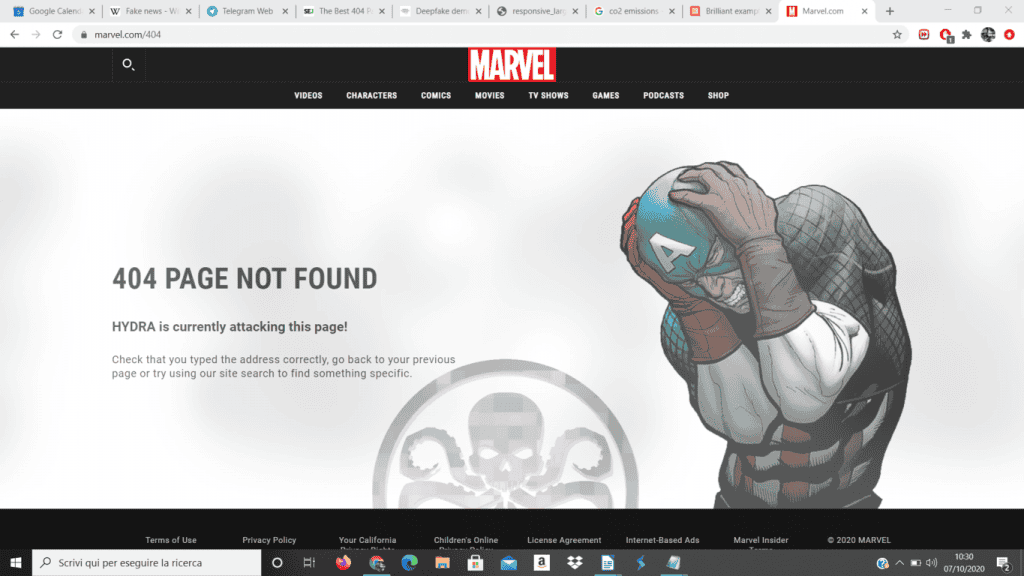Open Dropbox from the taskbar

tap(575, 563)
